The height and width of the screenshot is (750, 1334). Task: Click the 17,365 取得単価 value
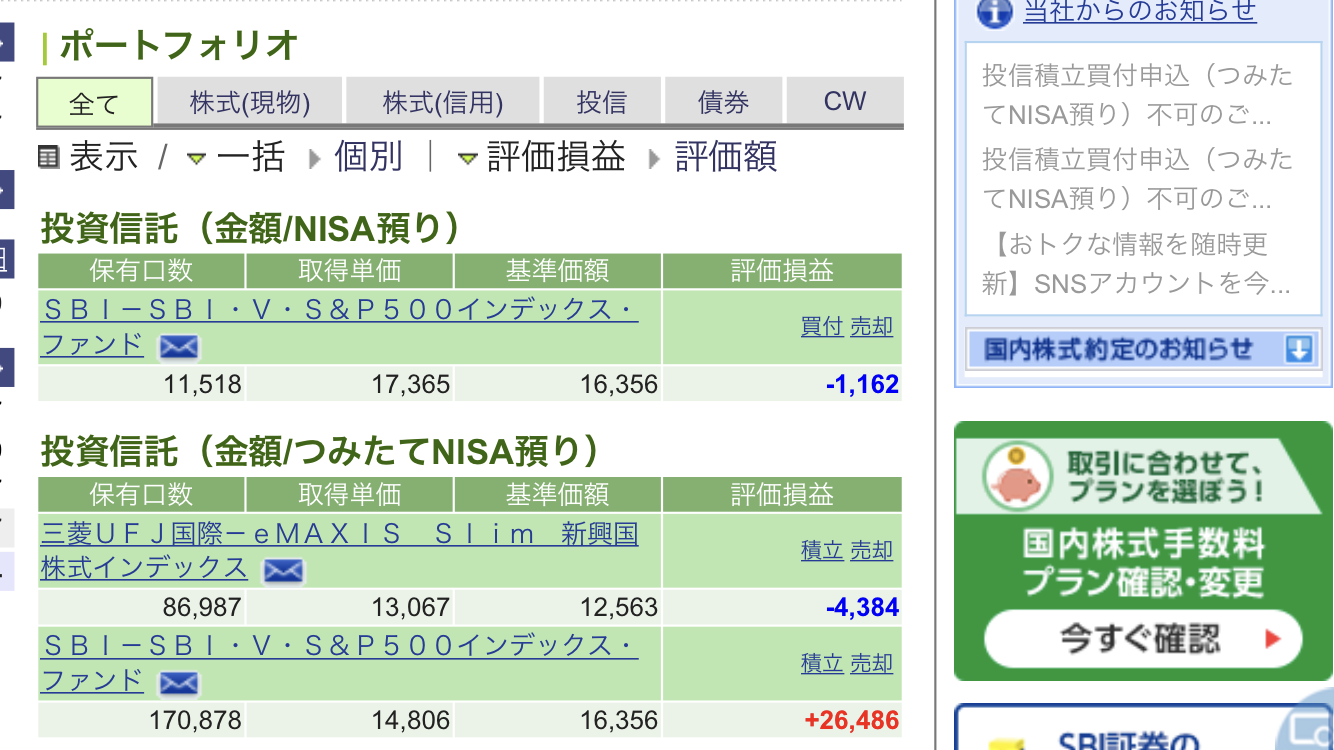[411, 384]
